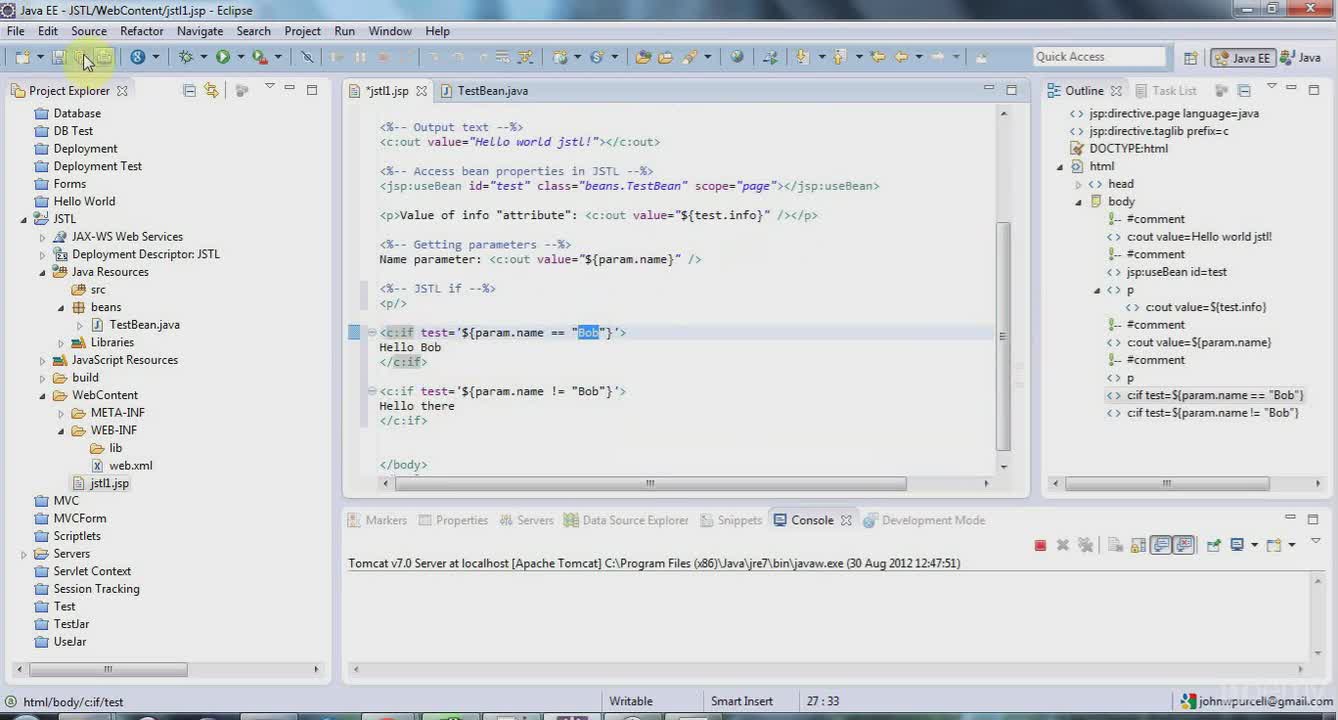This screenshot has width=1338, height=720.
Task: Click the Remove All Terminated Launches icon
Action: click(x=1085, y=545)
